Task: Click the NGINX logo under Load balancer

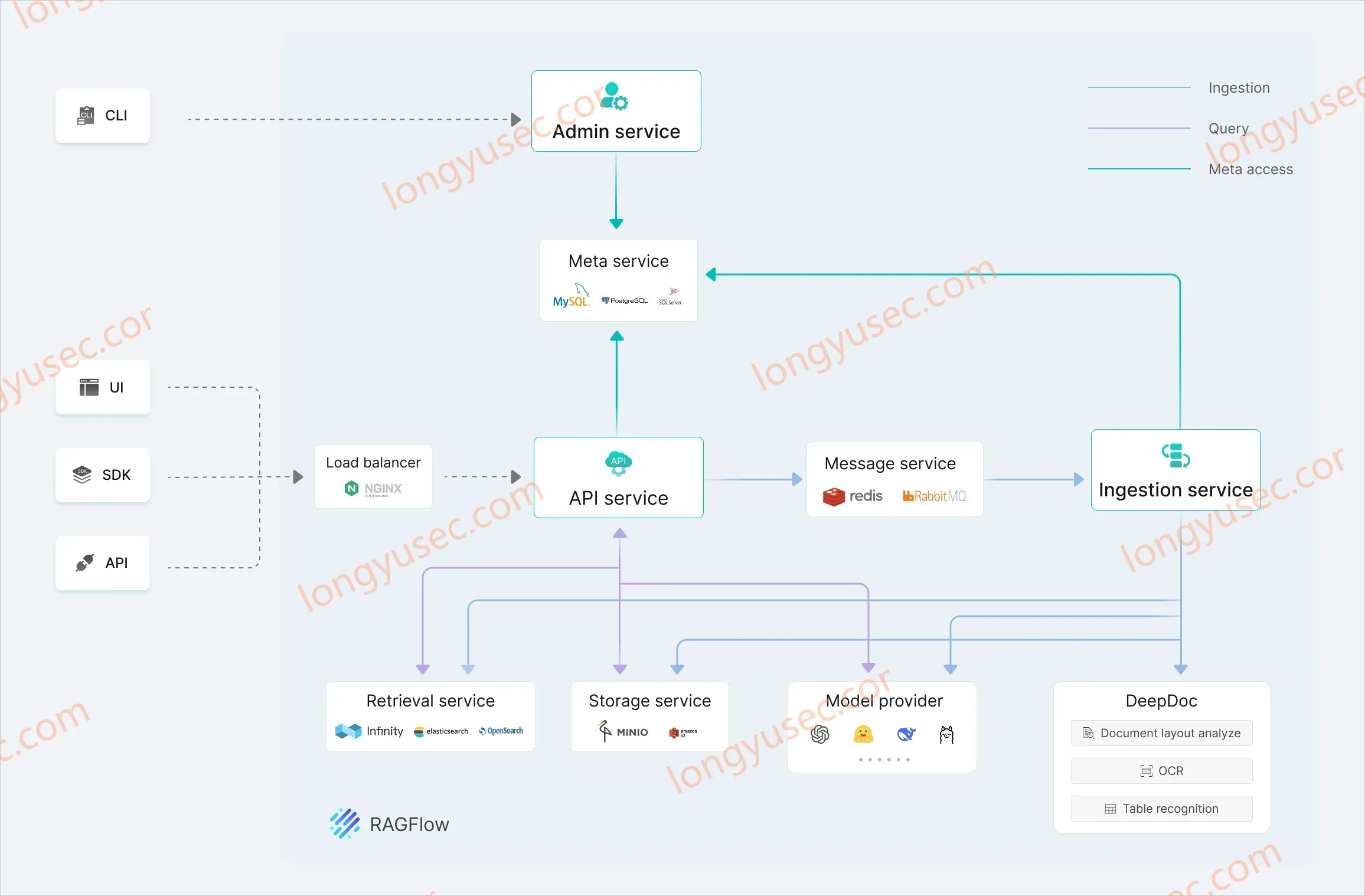Action: 373,489
